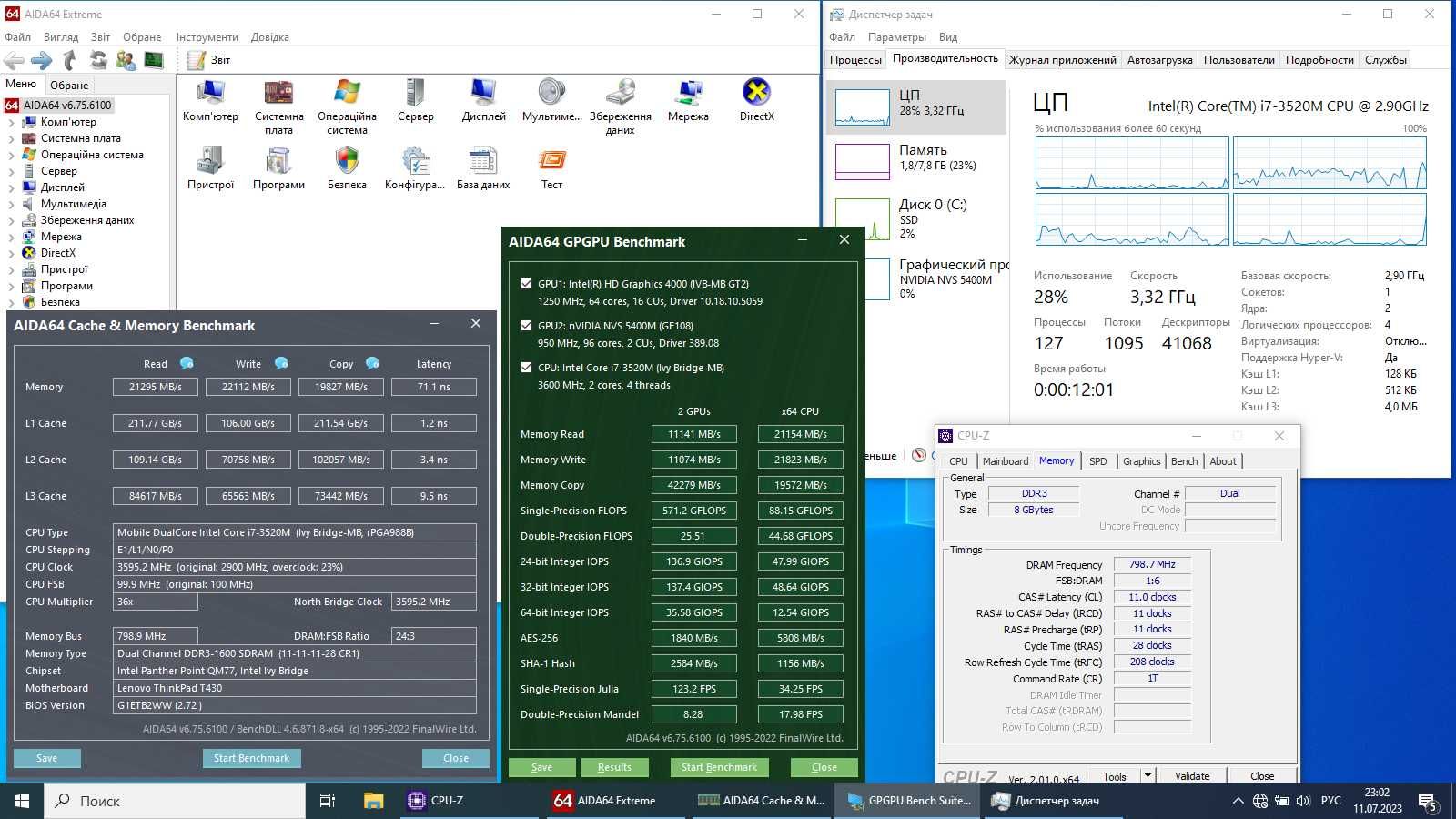Open the Сервер category icon

[x=415, y=100]
